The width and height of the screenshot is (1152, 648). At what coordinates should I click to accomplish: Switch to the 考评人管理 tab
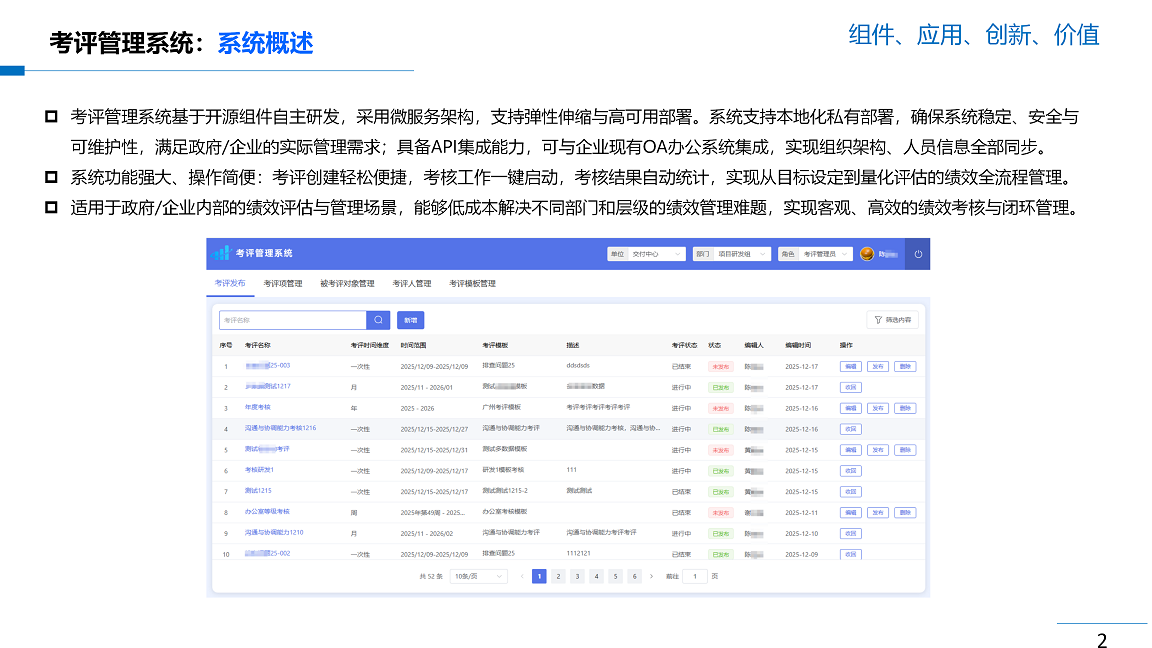click(x=410, y=283)
